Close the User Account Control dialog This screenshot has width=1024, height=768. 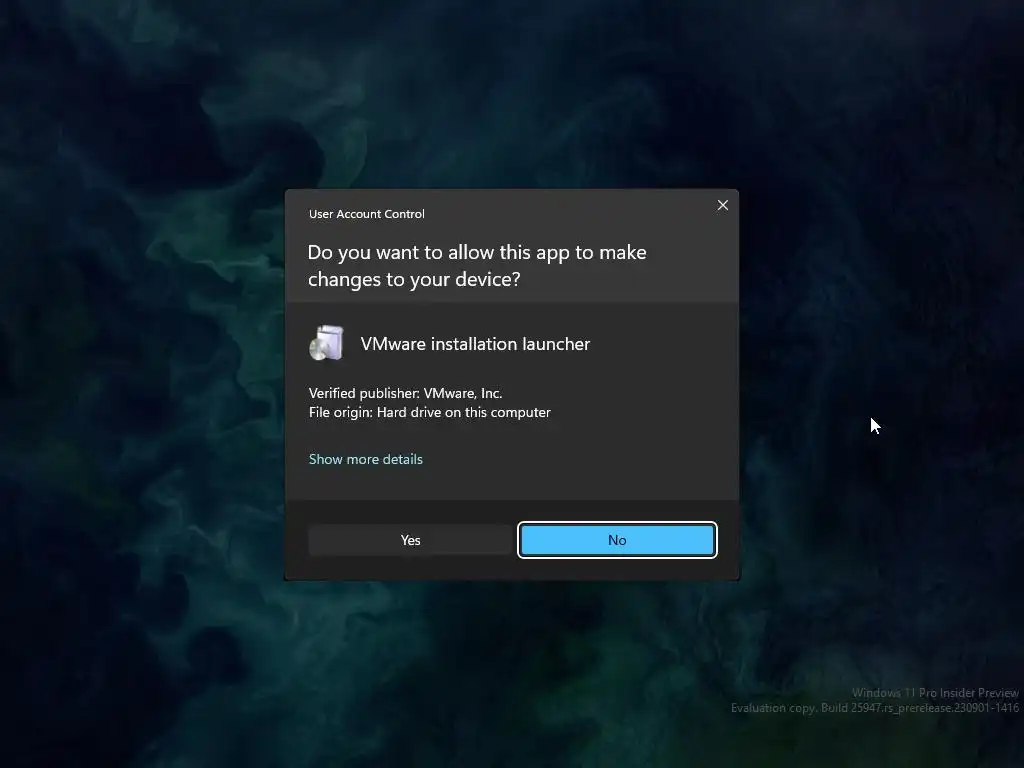point(723,205)
